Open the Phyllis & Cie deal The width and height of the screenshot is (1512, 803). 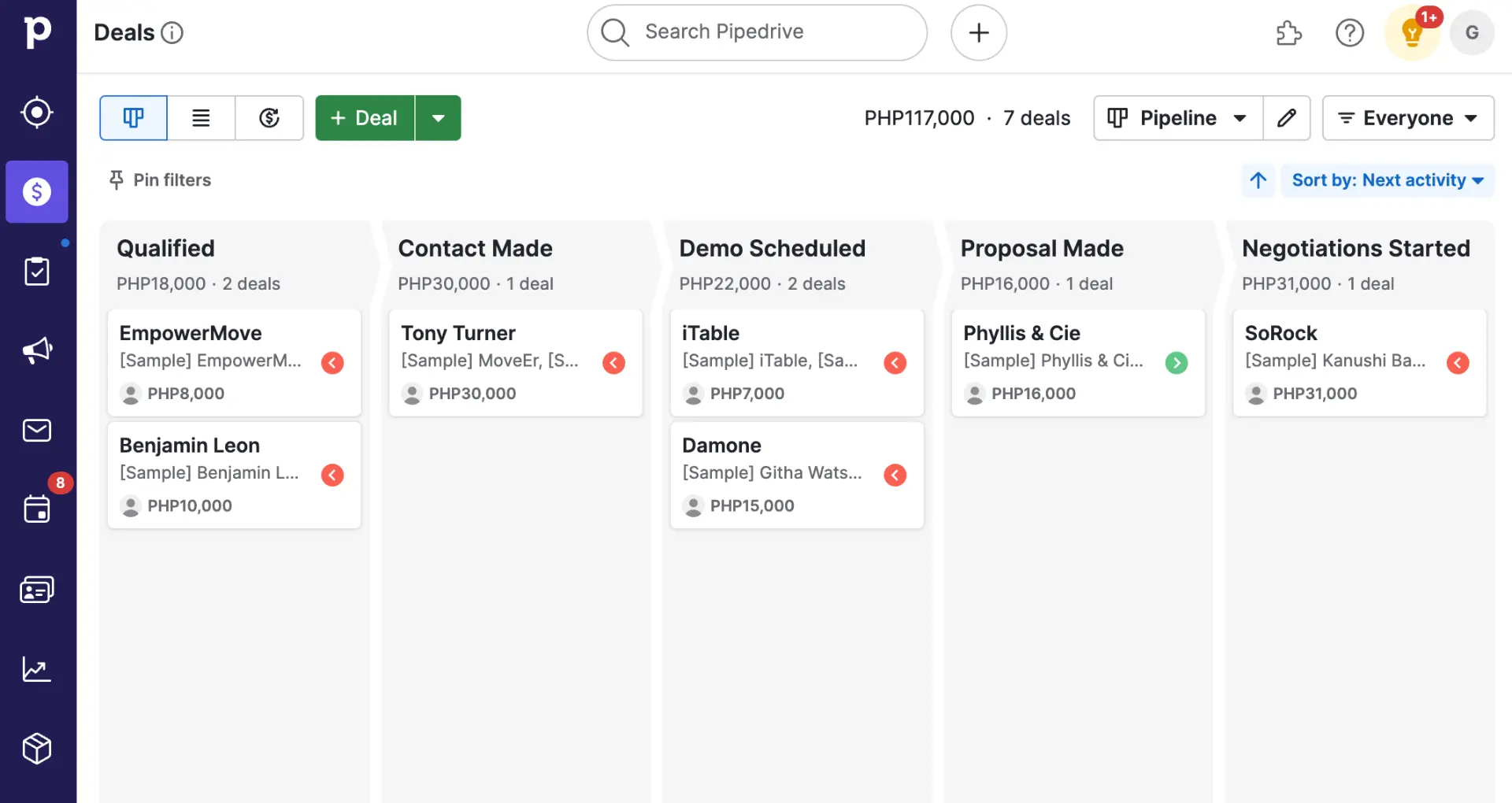(1078, 363)
